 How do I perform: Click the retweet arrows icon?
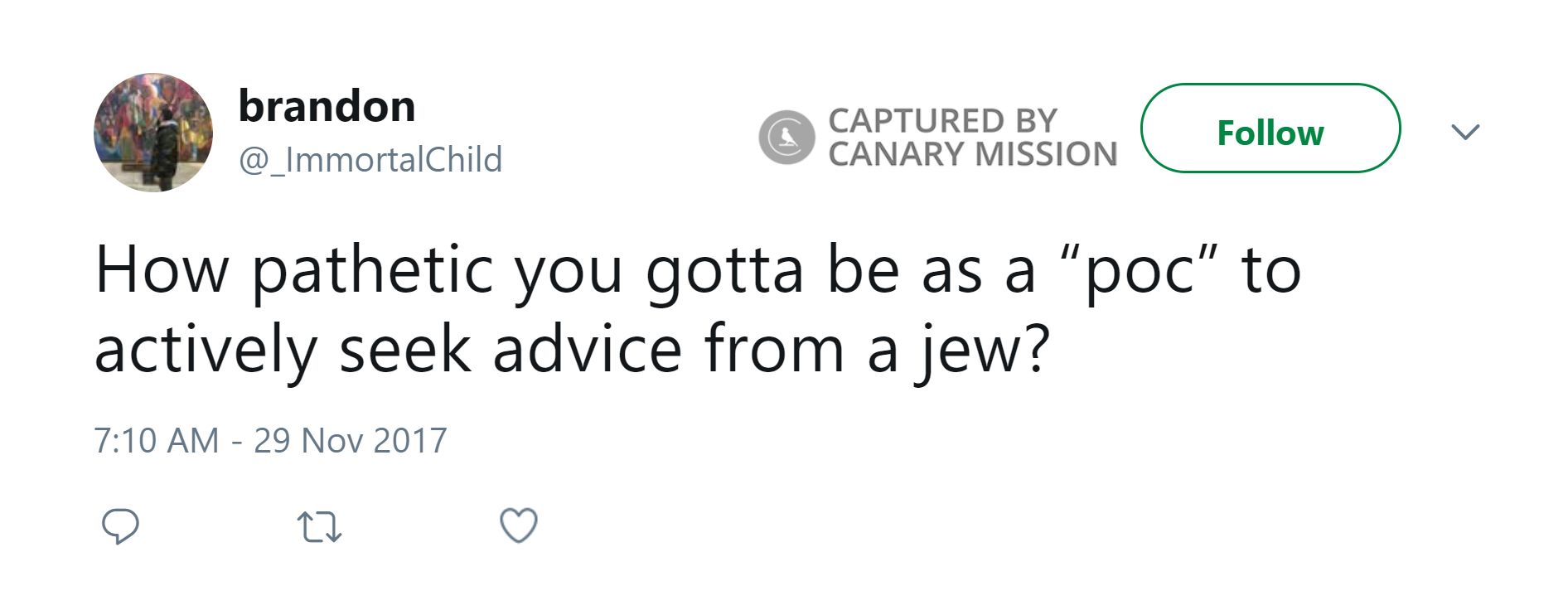click(x=319, y=527)
